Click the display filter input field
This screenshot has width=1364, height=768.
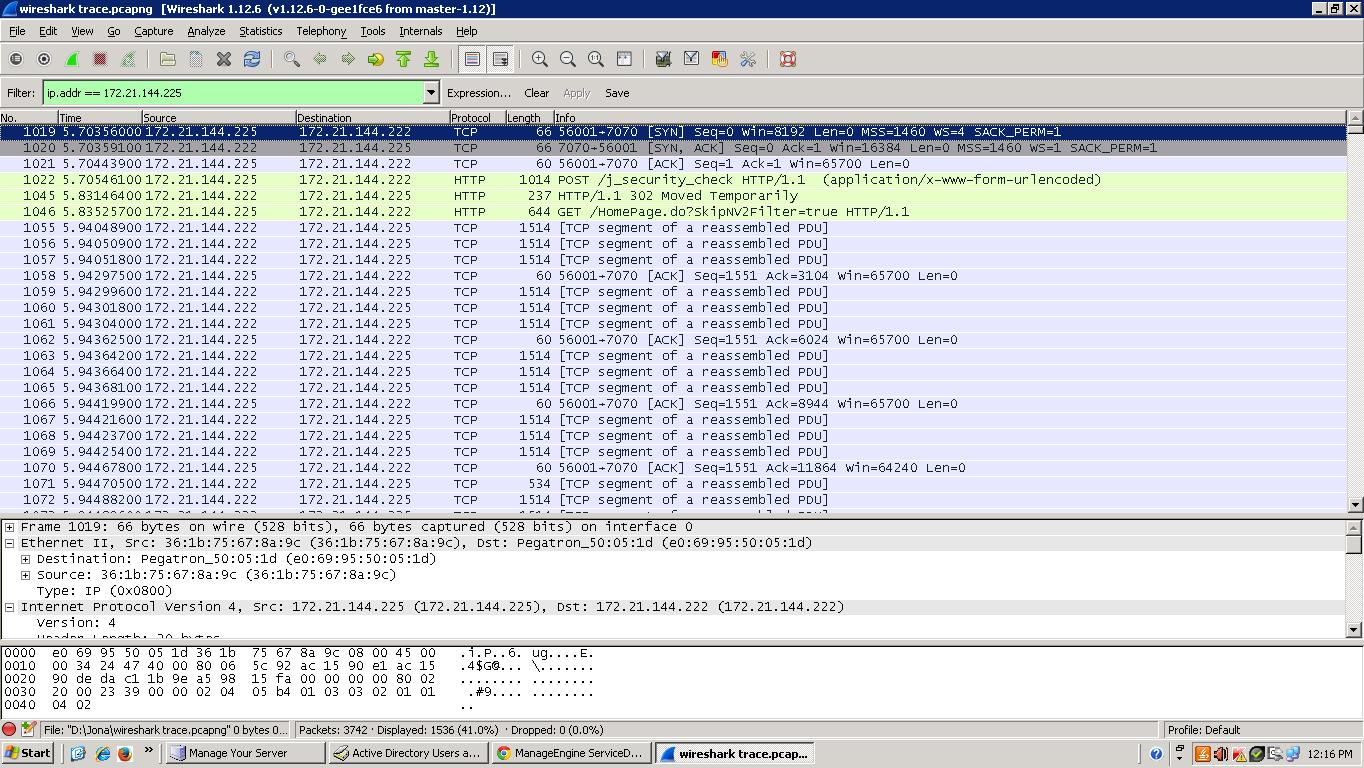point(233,93)
